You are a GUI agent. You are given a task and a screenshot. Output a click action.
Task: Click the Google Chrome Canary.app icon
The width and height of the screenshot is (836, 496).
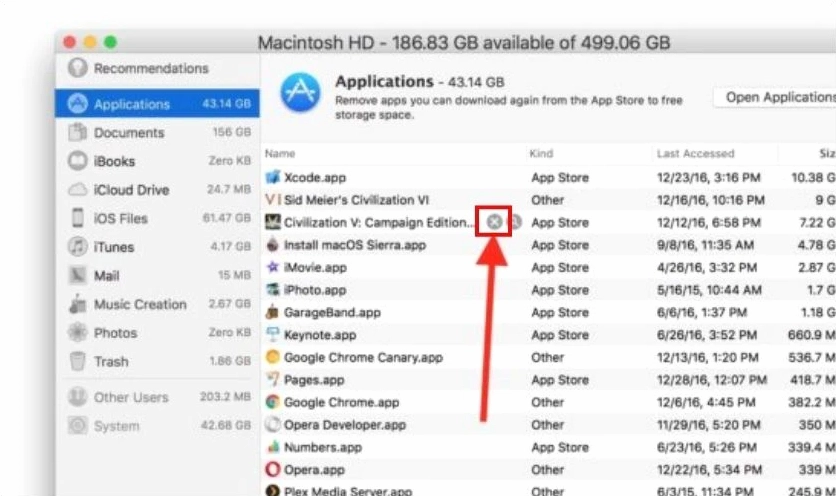[x=273, y=357]
